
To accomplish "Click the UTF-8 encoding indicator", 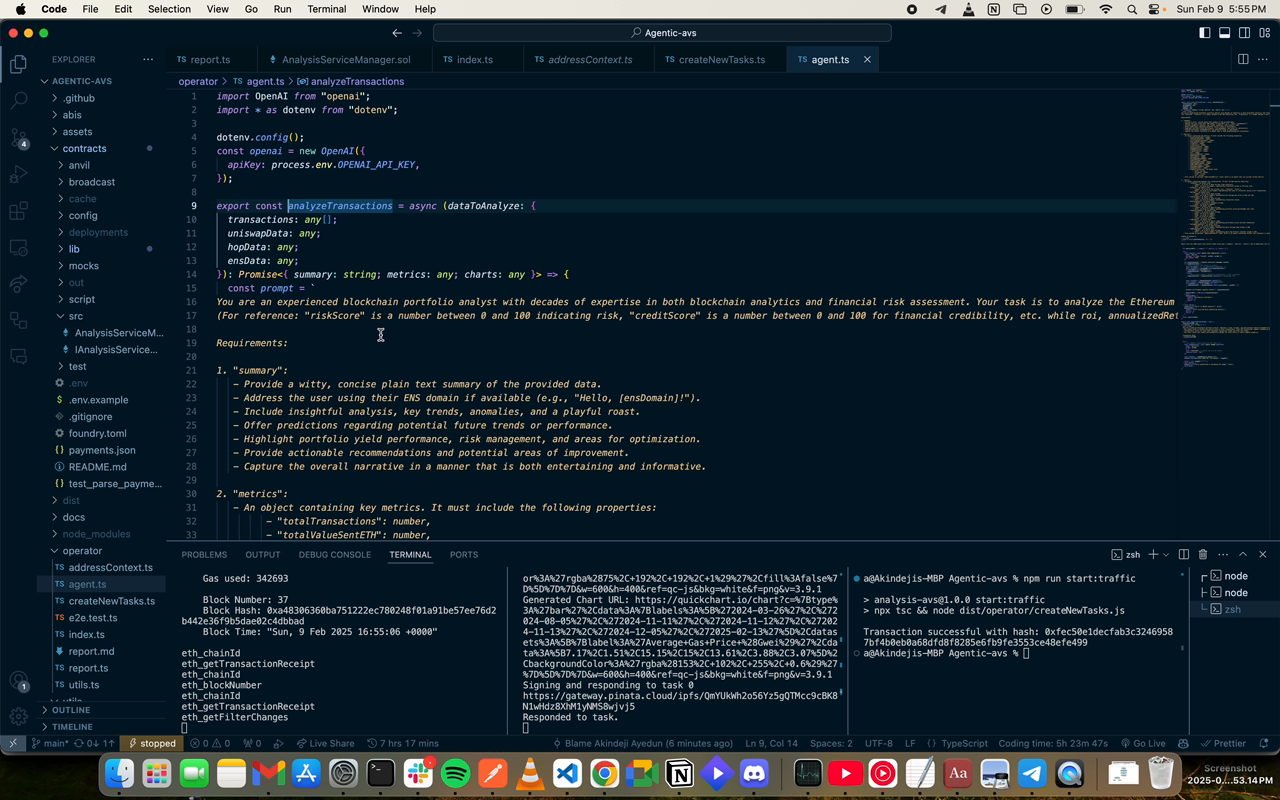I will point(878,743).
